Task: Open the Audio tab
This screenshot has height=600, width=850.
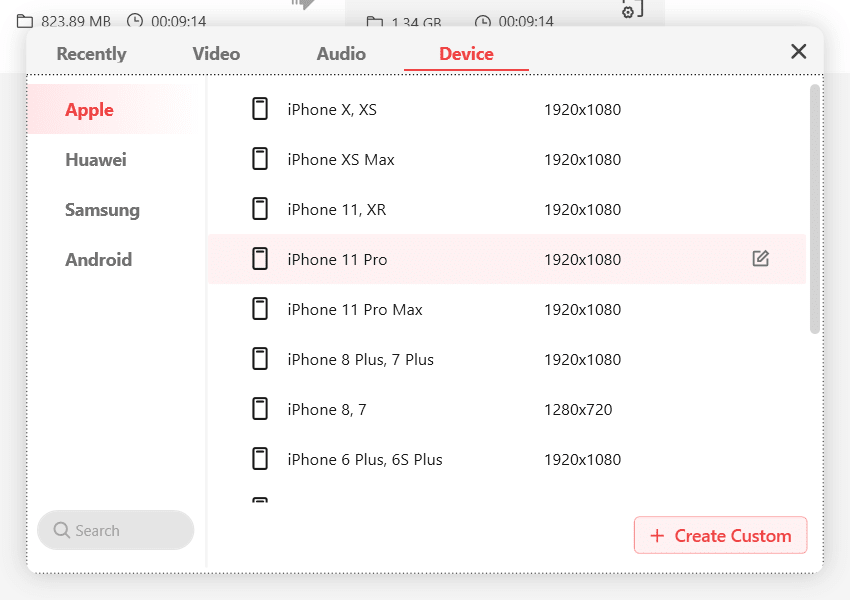Action: coord(341,54)
